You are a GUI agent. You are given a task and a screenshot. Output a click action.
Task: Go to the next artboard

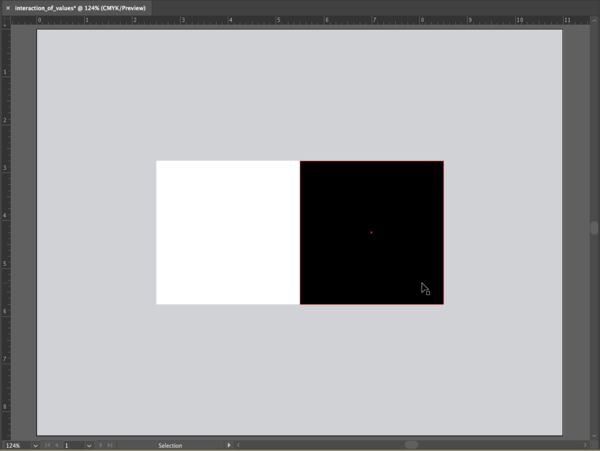click(100, 444)
